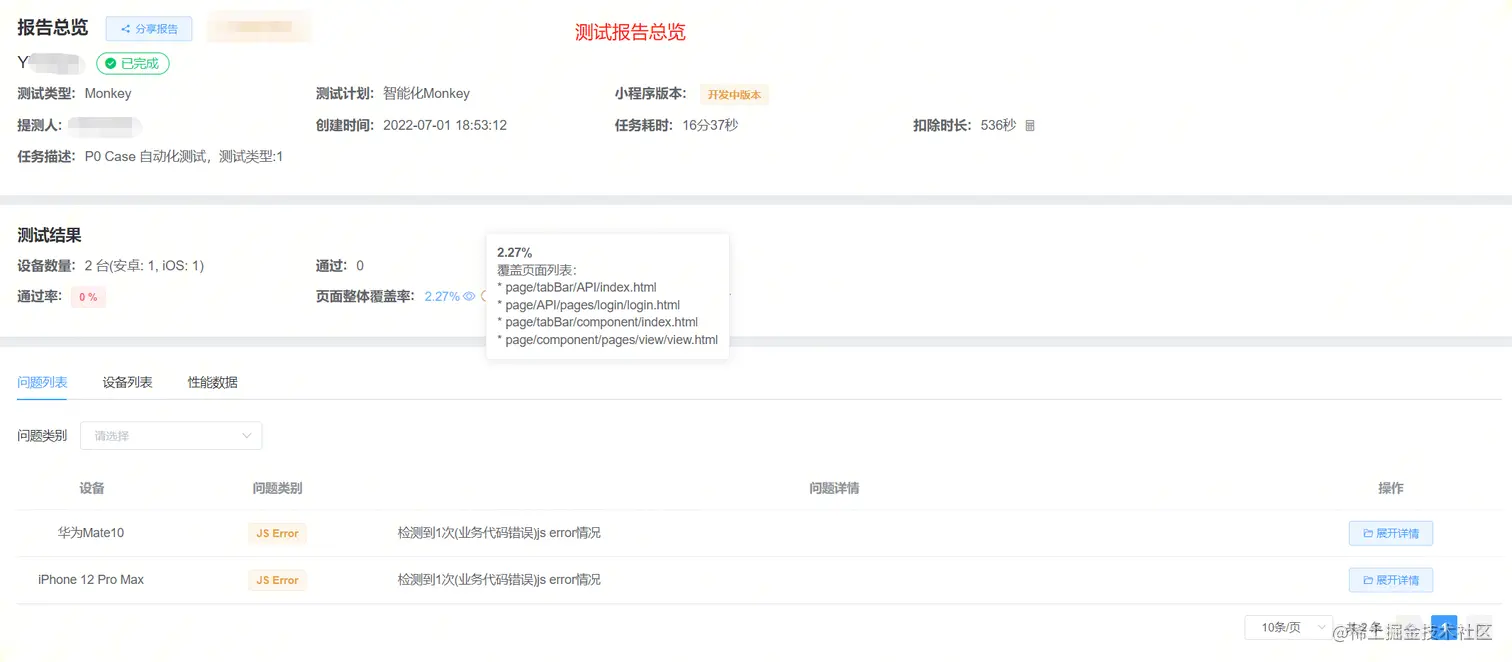Viewport: 1512px width, 662px height.
Task: Click page/tabBar/API/index.html in the tooltip
Action: pos(580,288)
